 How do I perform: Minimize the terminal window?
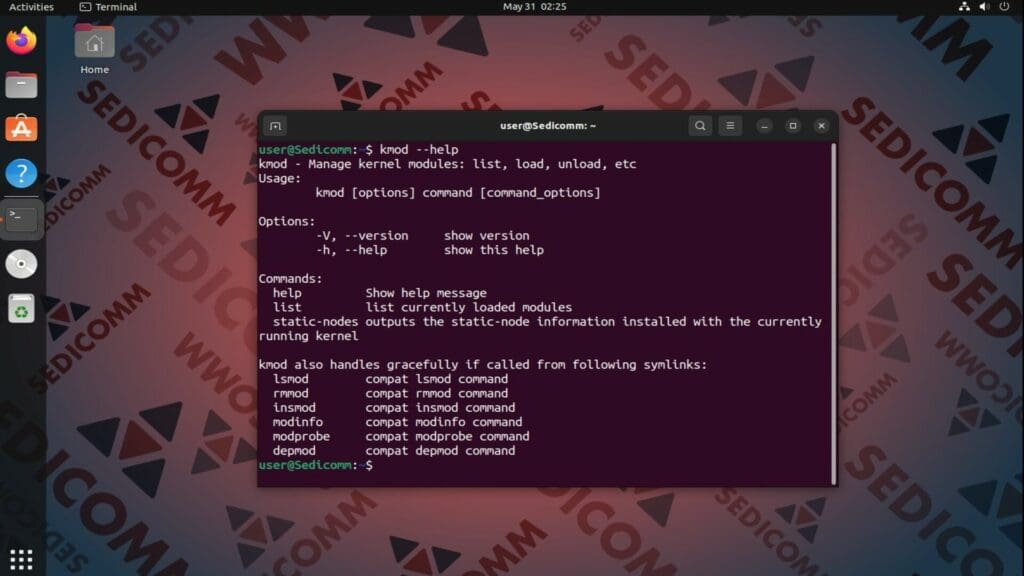(764, 126)
